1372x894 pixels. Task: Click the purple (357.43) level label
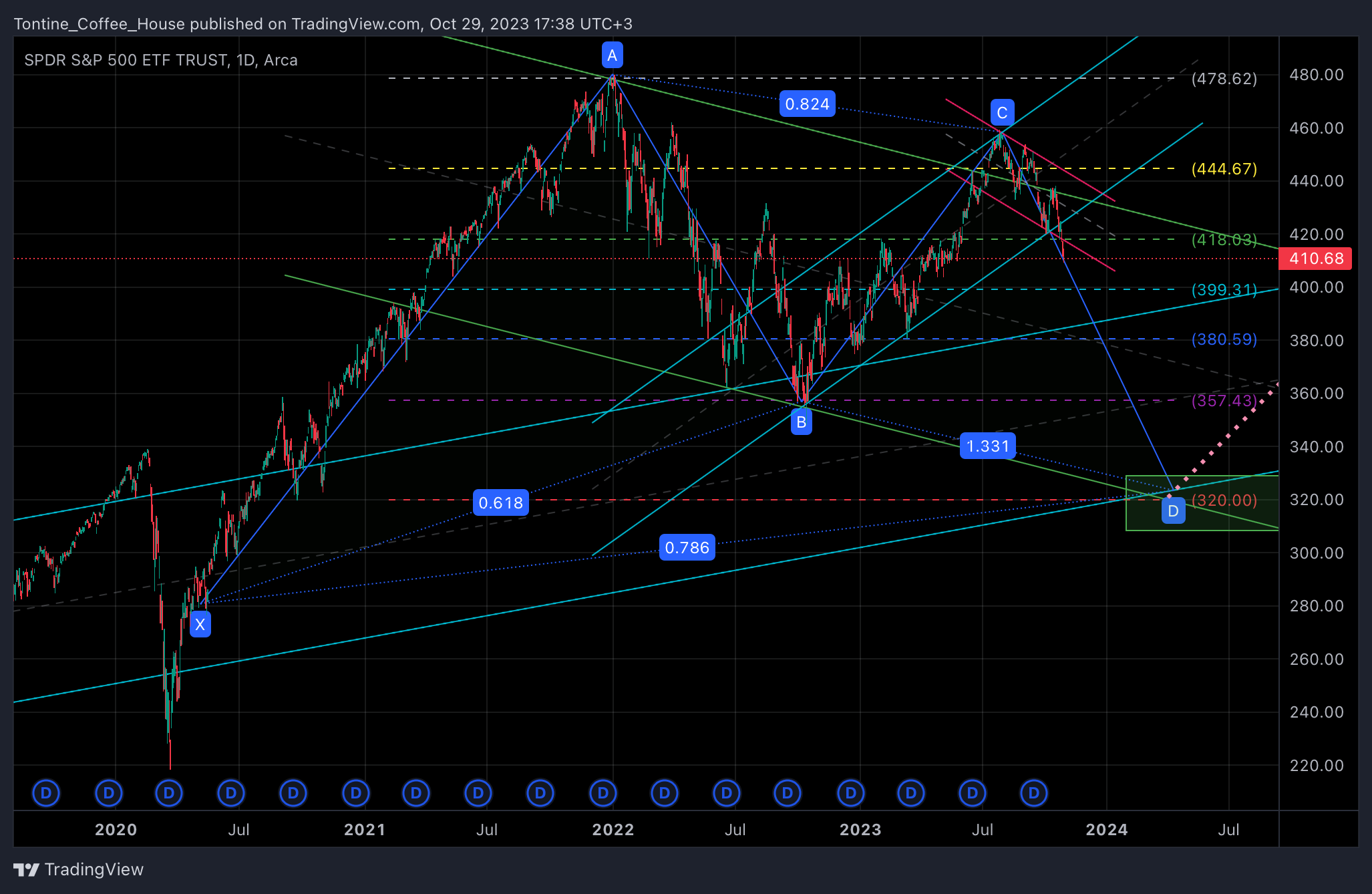coord(1224,400)
